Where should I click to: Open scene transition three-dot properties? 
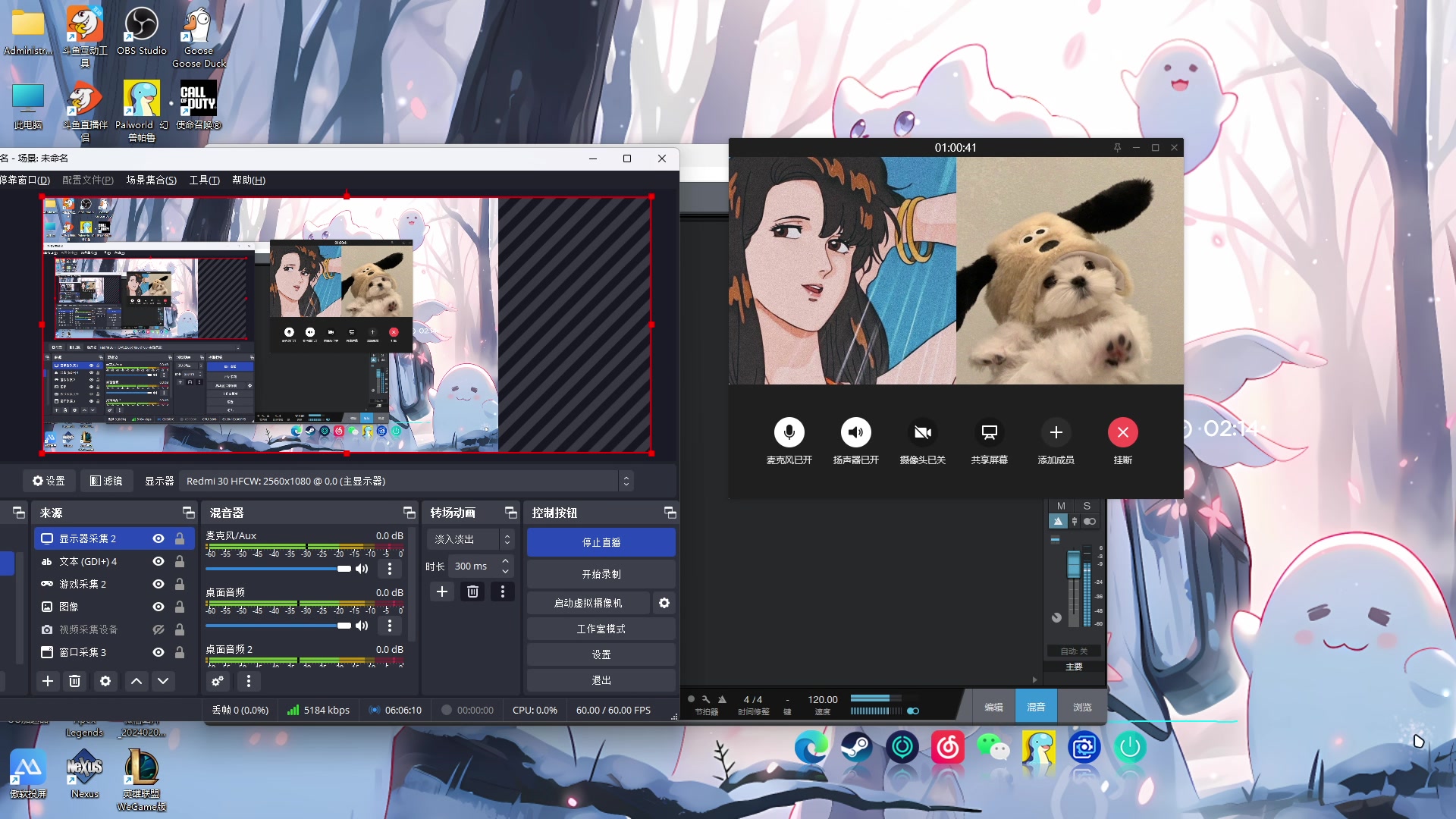click(x=503, y=591)
